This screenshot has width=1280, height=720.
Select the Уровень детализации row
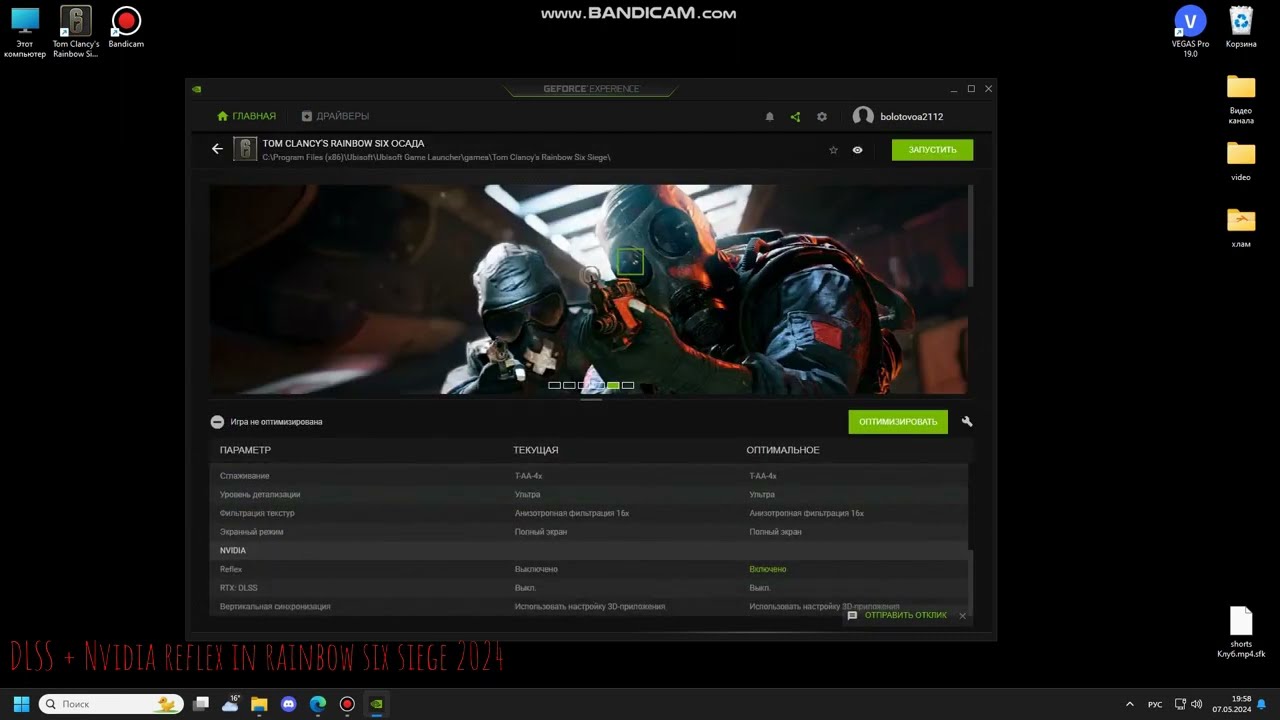tap(589, 494)
